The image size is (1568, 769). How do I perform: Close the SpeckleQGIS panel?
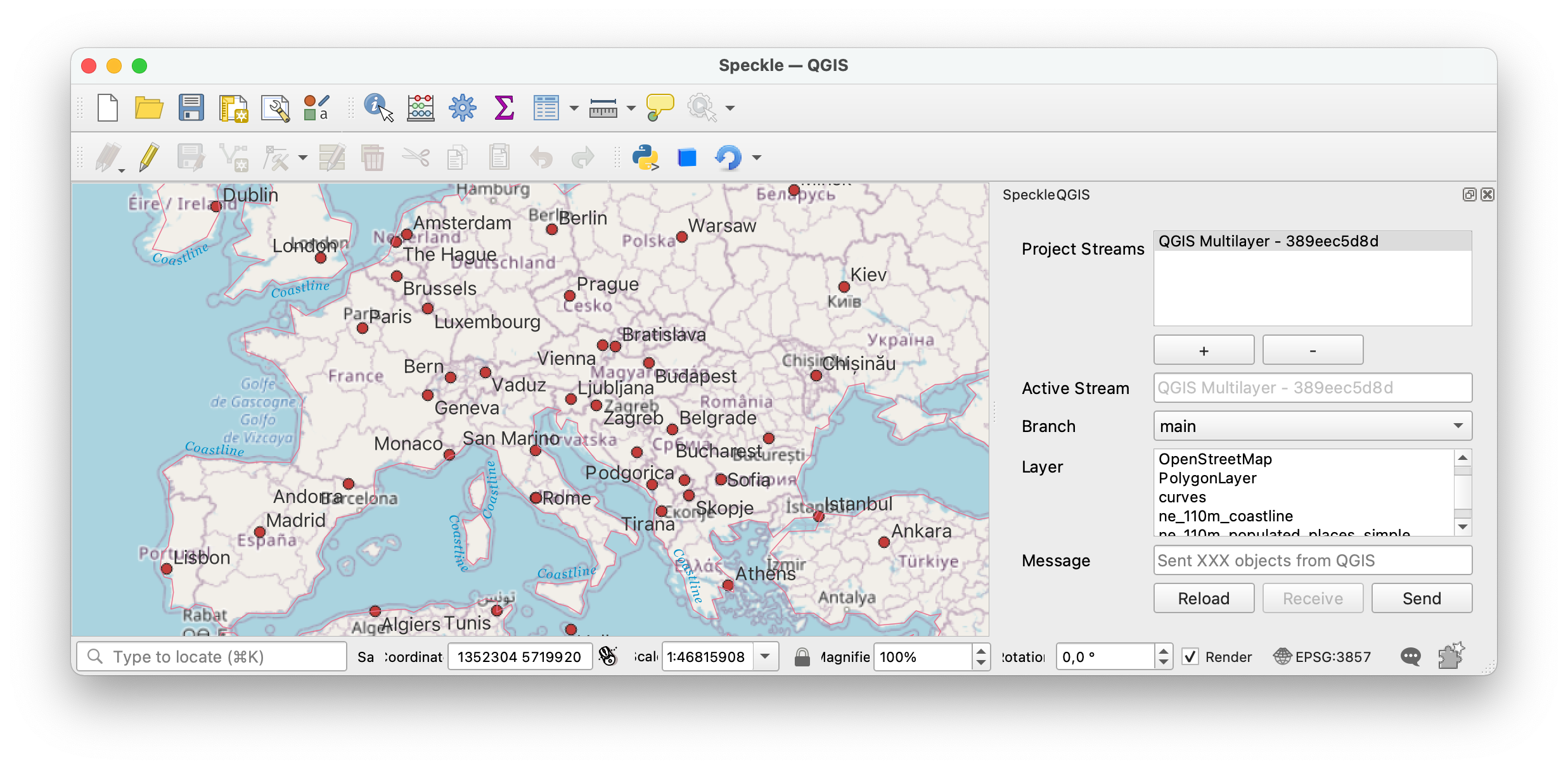(1487, 194)
